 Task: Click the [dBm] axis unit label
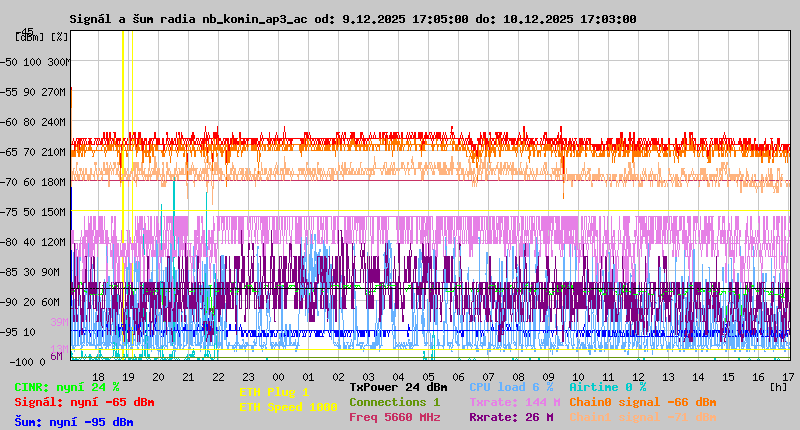(x=29, y=36)
